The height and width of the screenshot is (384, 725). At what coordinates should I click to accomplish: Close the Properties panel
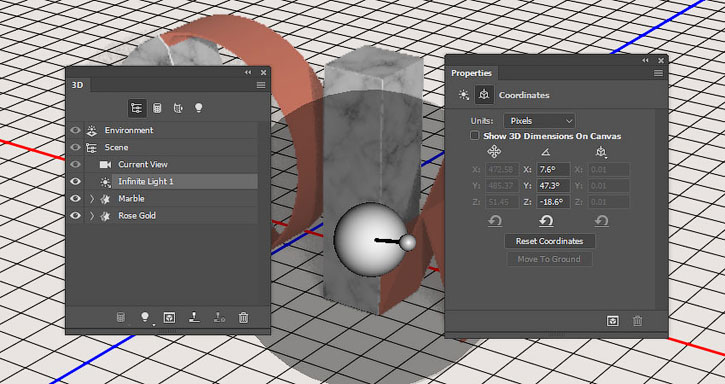pyautogui.click(x=661, y=61)
